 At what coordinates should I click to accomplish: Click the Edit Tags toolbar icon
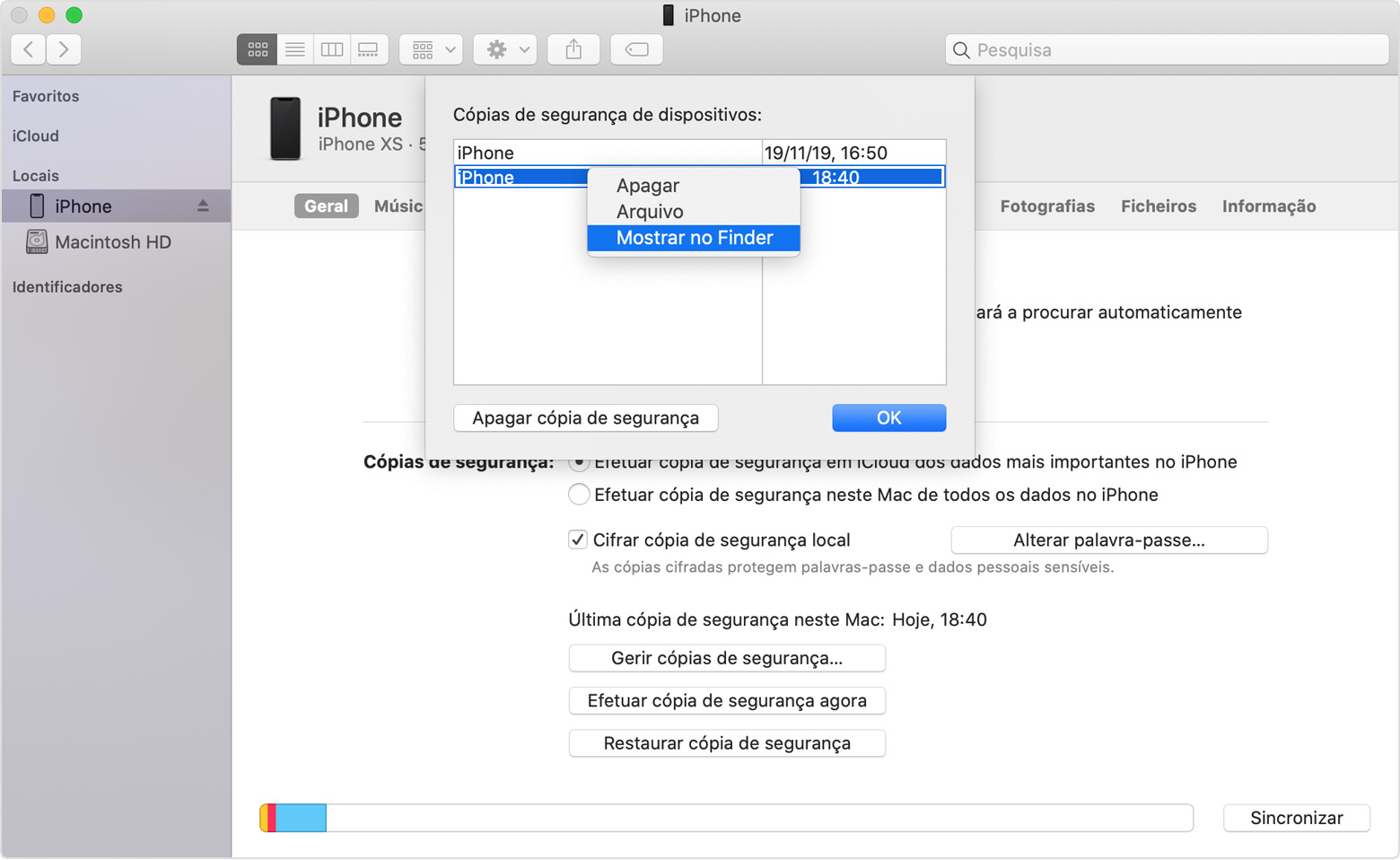click(637, 49)
